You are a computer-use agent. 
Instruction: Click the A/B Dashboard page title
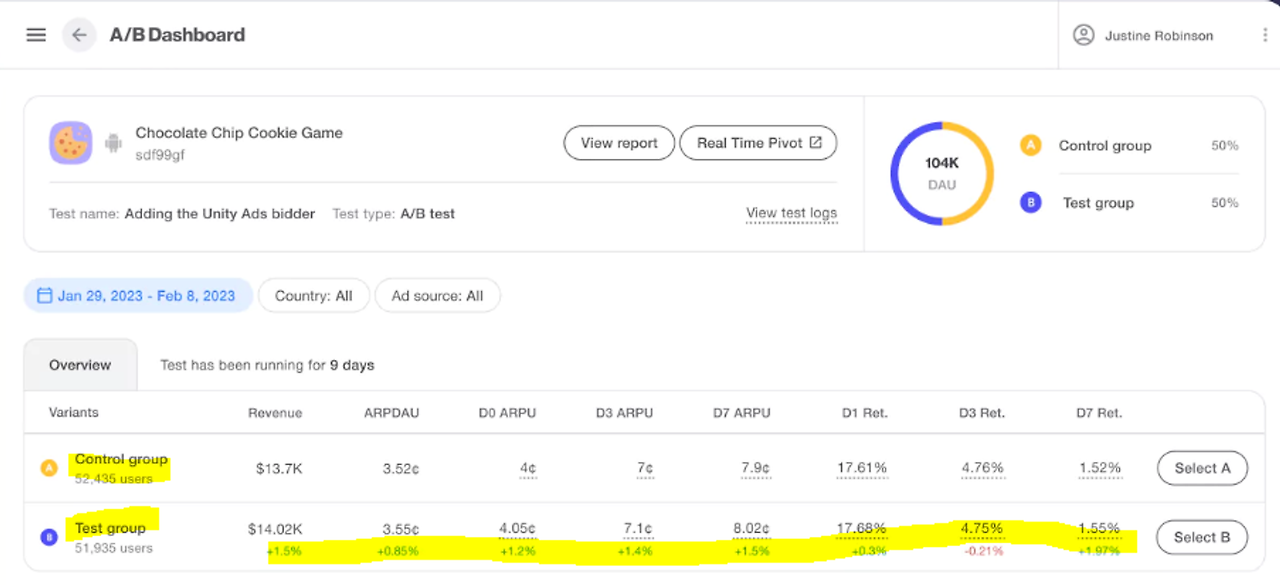[177, 35]
